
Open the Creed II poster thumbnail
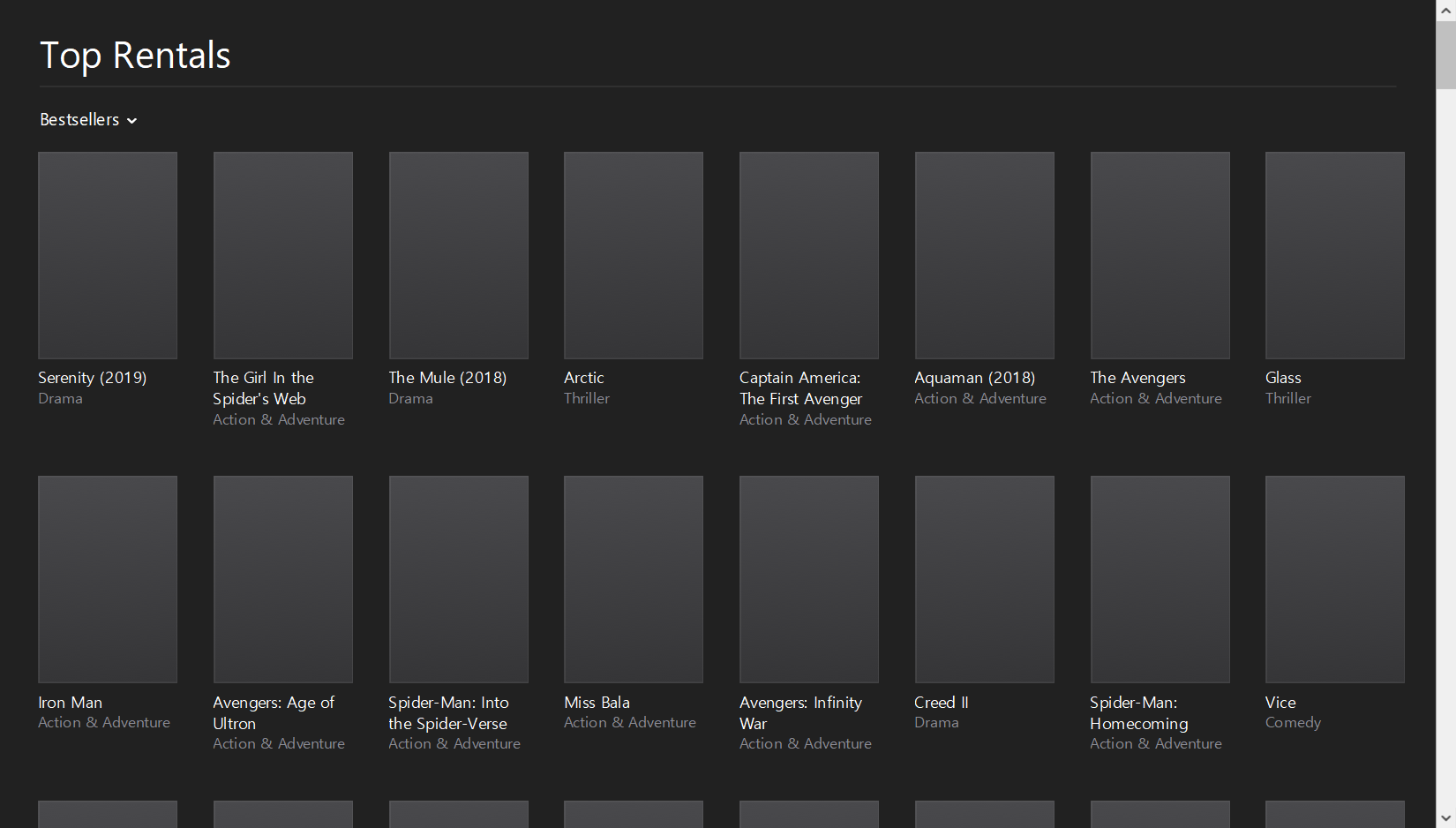pyautogui.click(x=985, y=579)
